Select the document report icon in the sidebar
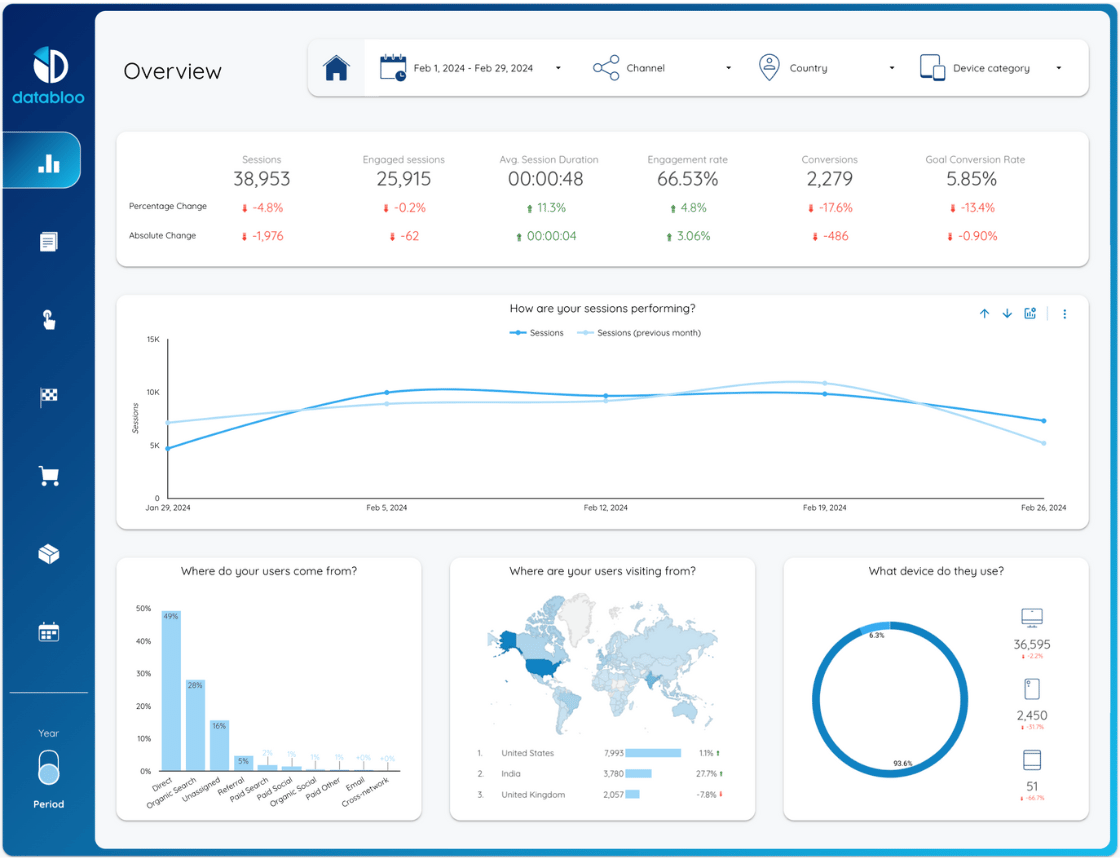Viewport: 1120px width, 860px height. (x=48, y=241)
